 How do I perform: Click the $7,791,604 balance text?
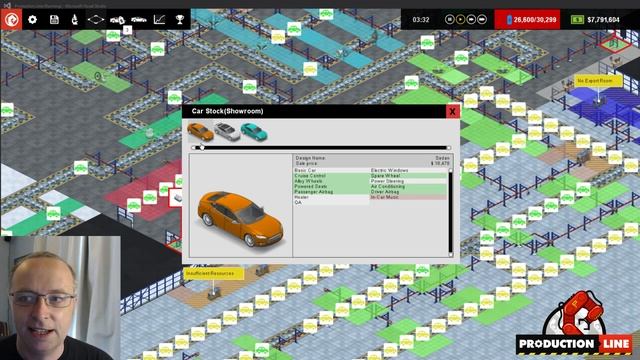[603, 20]
